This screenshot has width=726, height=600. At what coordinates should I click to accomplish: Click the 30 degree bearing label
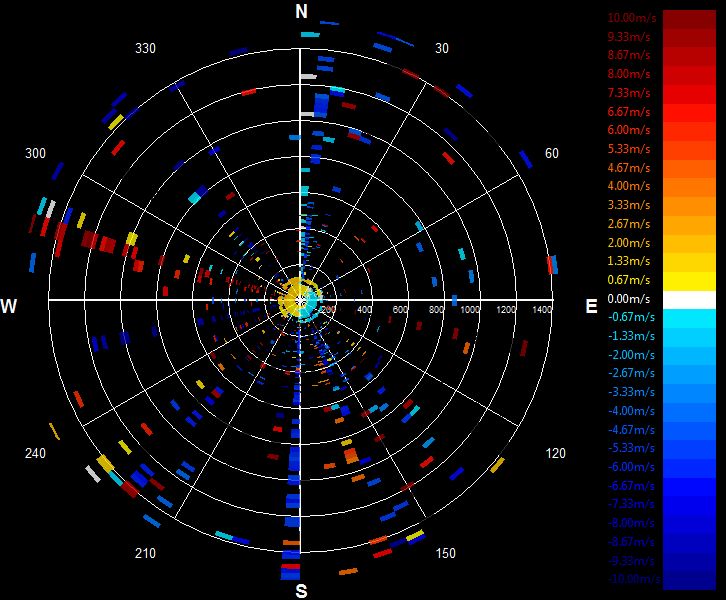coord(442,48)
